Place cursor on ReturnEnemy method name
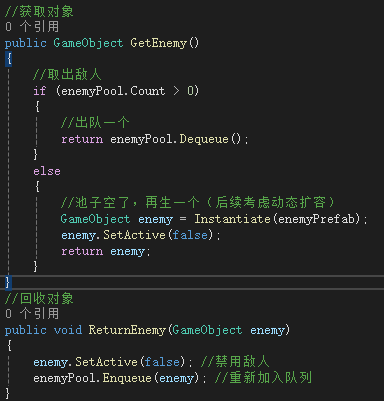The image size is (384, 401). [x=127, y=330]
